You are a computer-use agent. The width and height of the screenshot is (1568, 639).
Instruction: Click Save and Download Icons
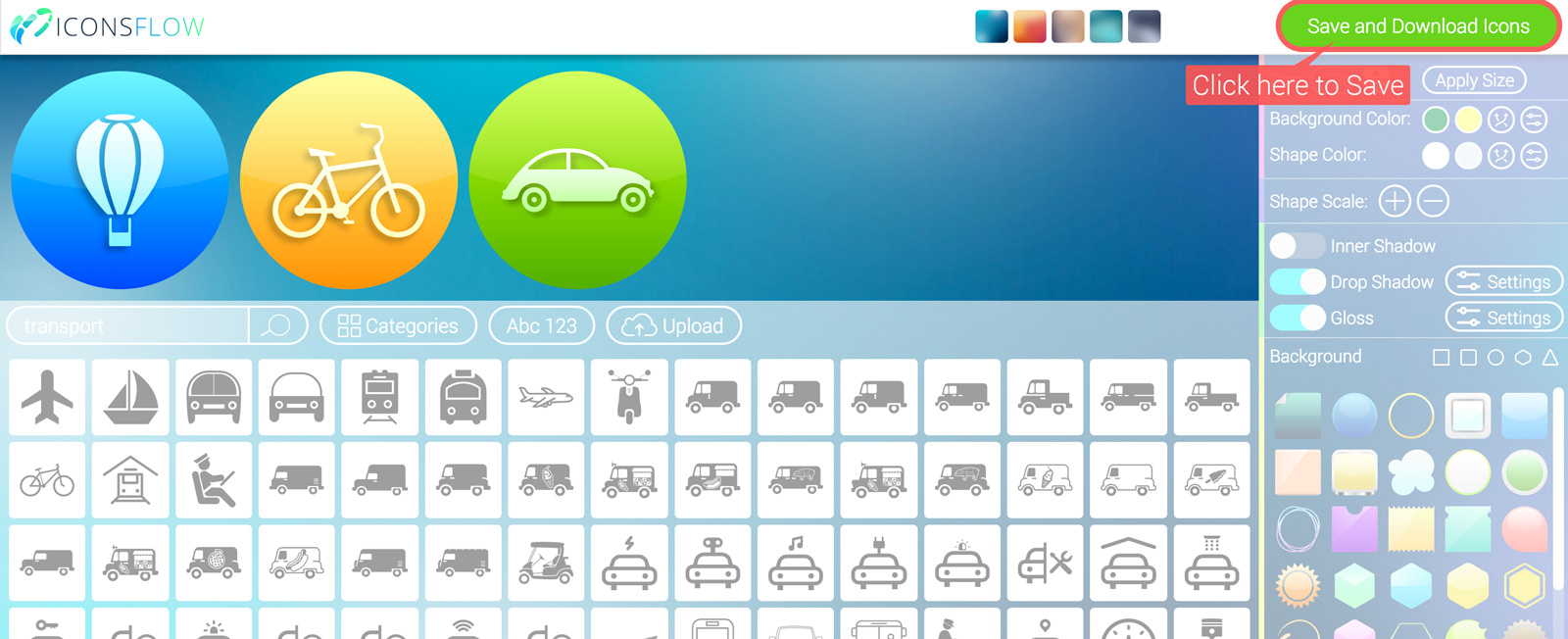tap(1418, 26)
